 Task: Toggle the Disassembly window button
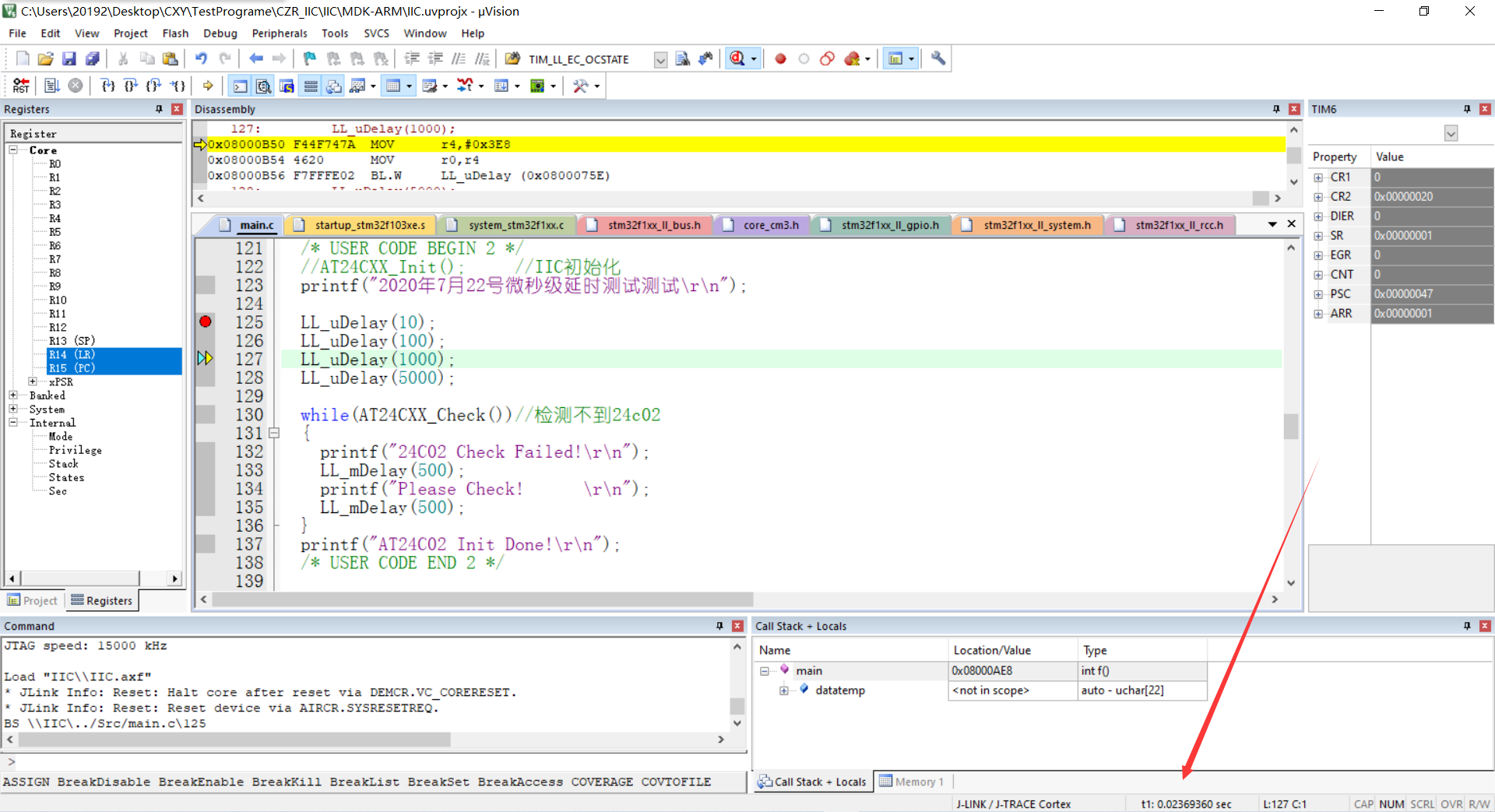pyautogui.click(x=264, y=86)
